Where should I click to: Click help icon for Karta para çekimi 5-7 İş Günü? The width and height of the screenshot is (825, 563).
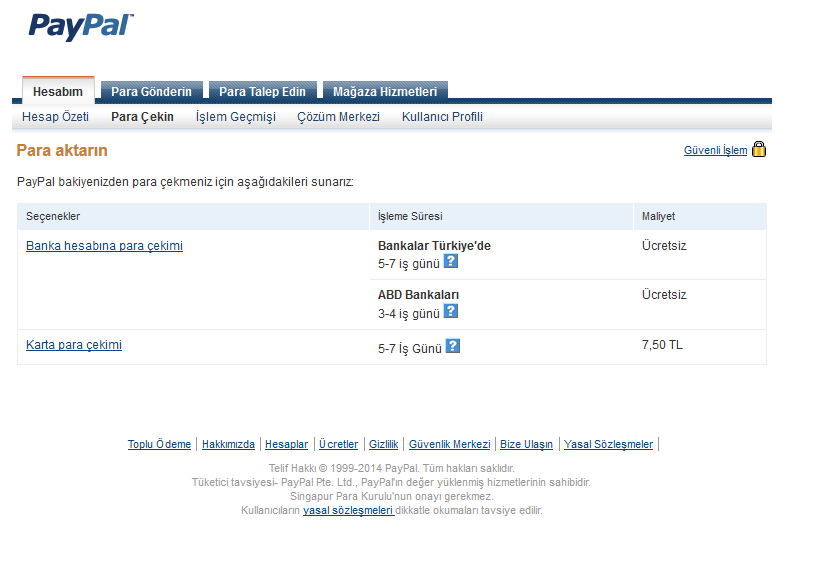(x=452, y=346)
